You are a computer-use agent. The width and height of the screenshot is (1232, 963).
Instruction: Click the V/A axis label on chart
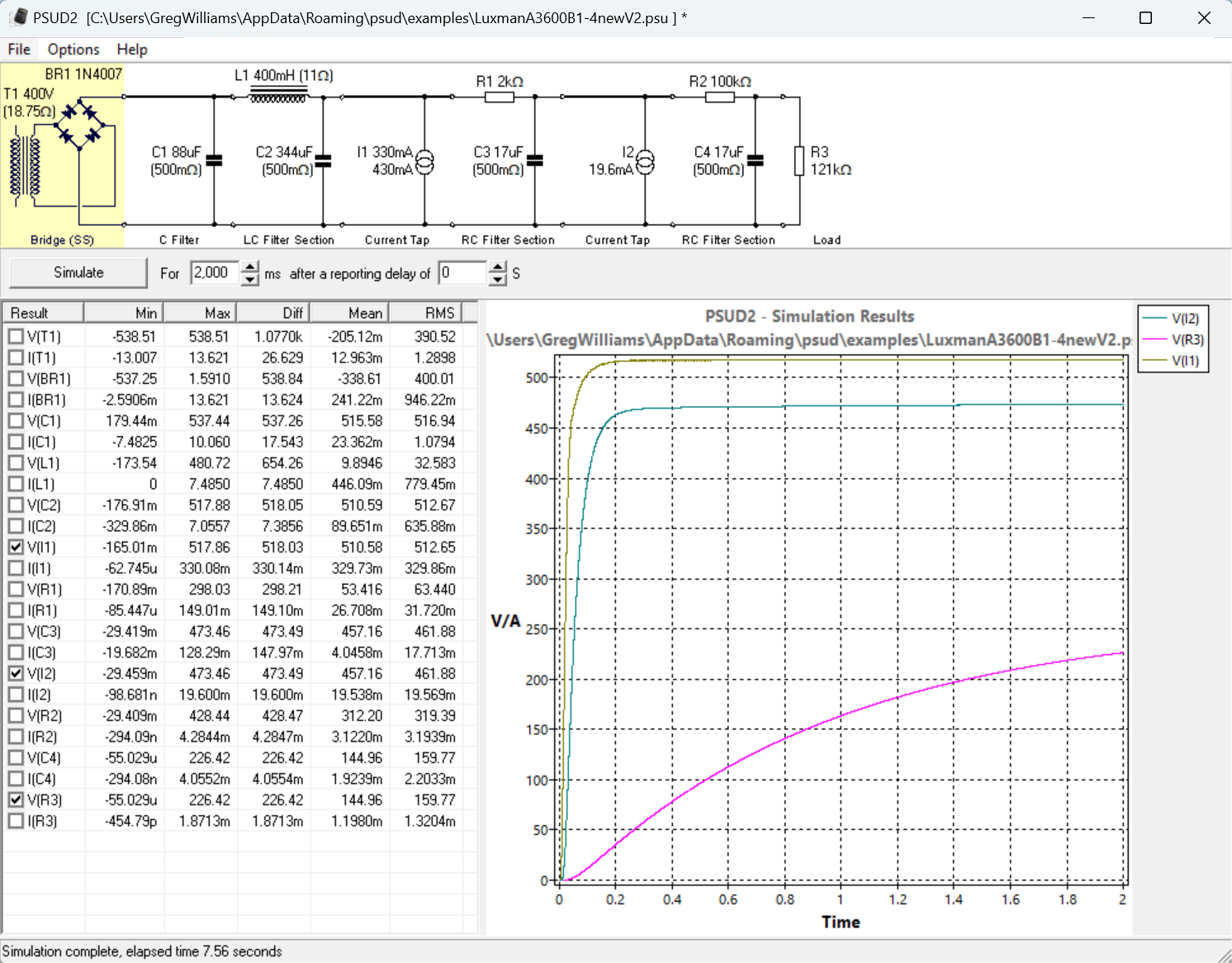click(505, 621)
